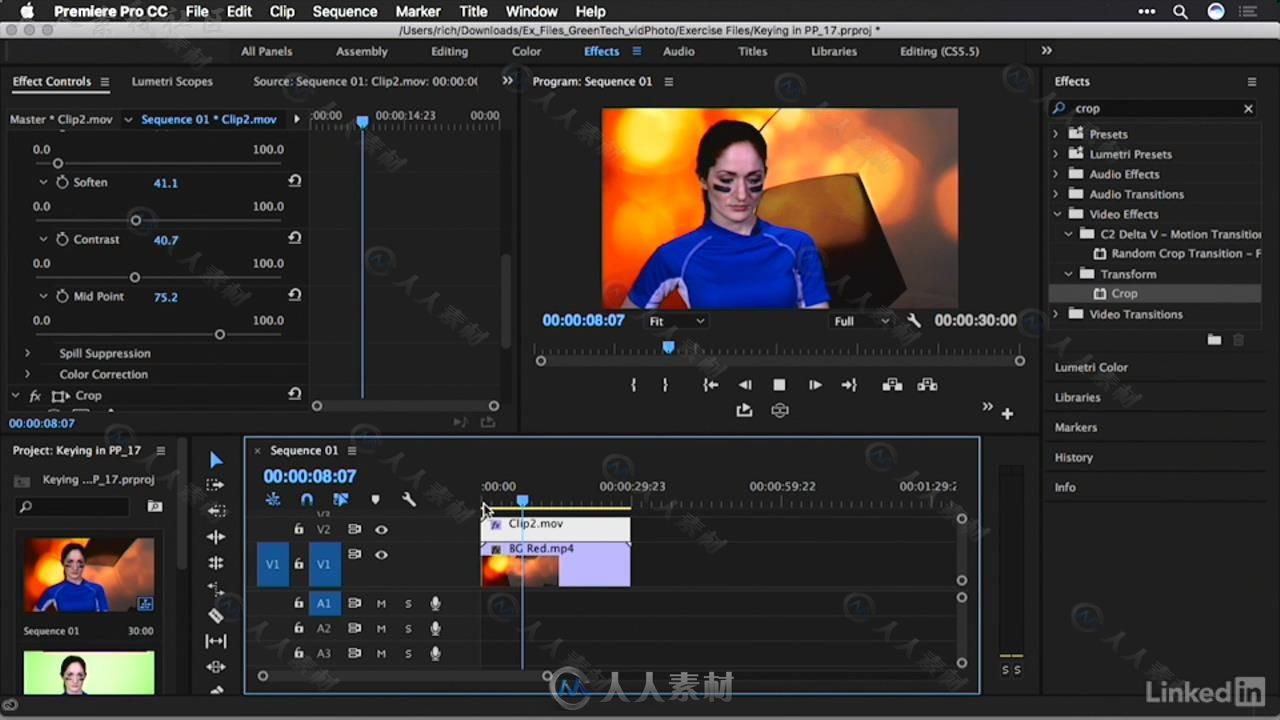This screenshot has height=720, width=1280.
Task: Select the Rate Stretch tool
Action: coord(216,589)
